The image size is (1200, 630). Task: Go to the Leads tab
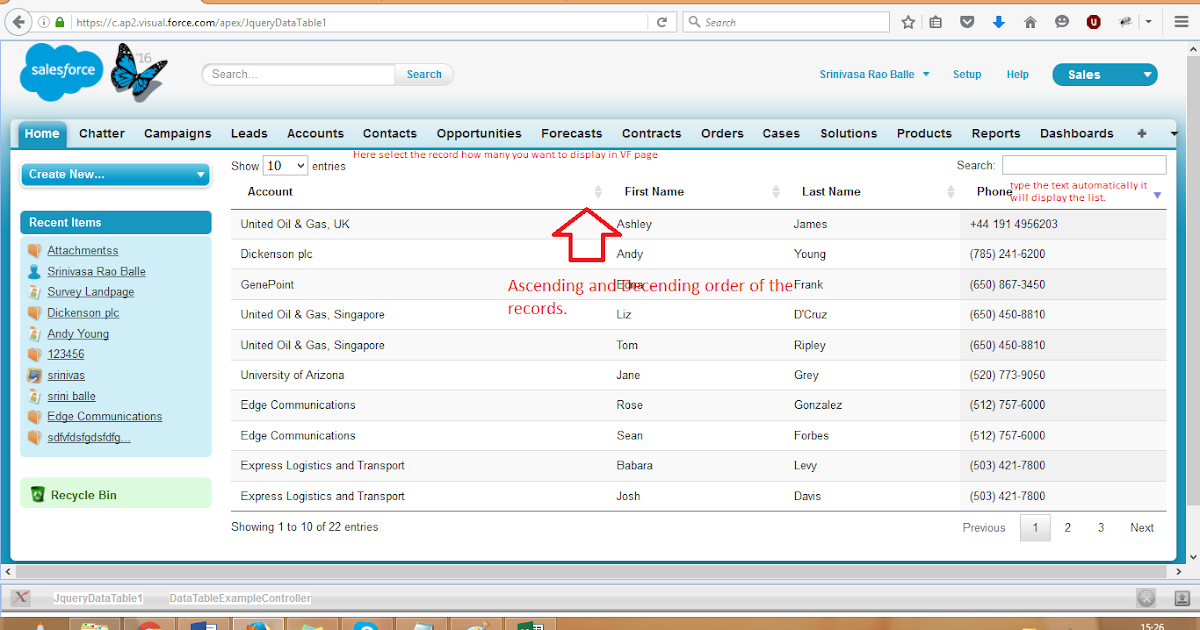click(249, 133)
